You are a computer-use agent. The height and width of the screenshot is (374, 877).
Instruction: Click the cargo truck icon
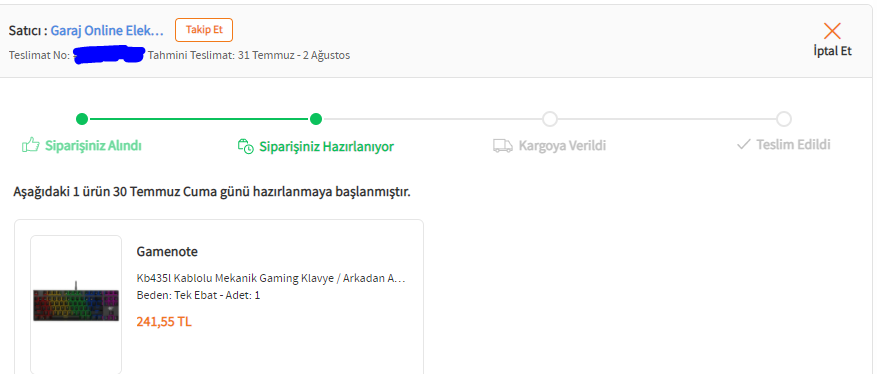502,146
